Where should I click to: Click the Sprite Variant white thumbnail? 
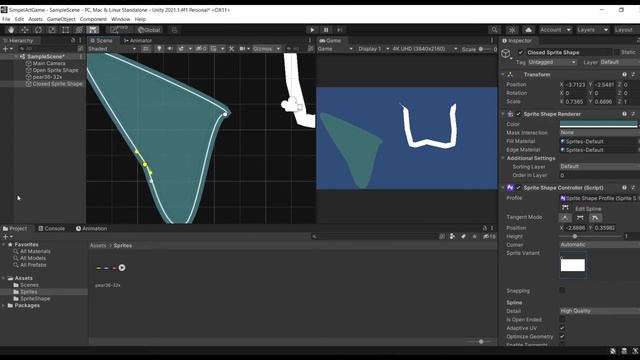coord(573,265)
